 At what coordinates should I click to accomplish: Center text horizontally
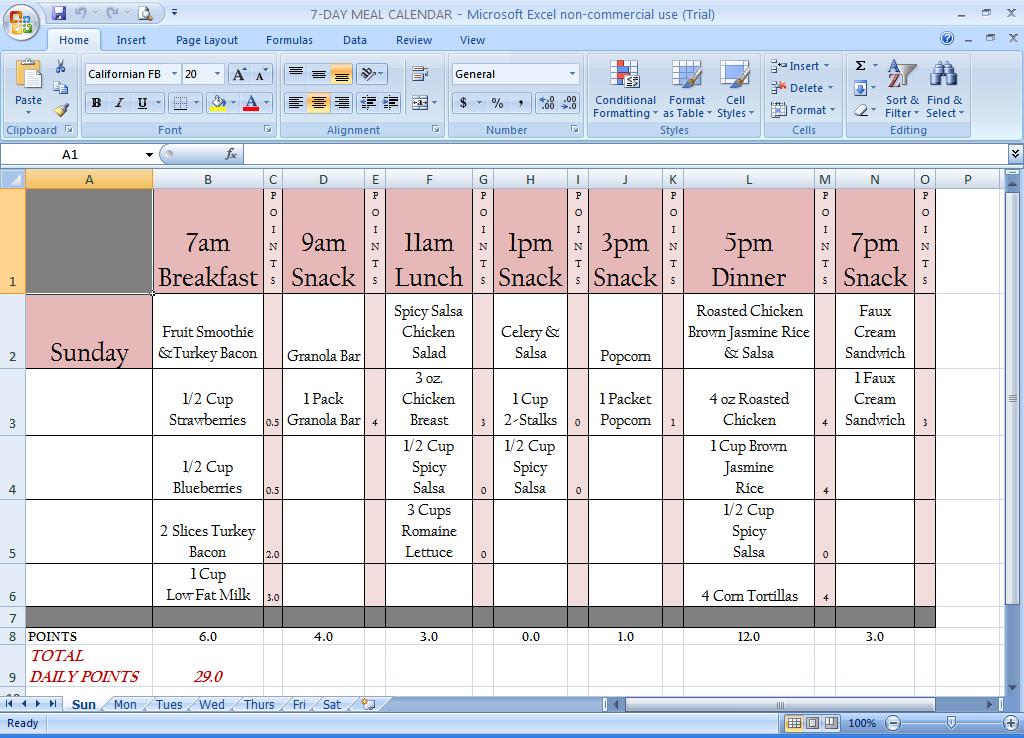point(319,103)
